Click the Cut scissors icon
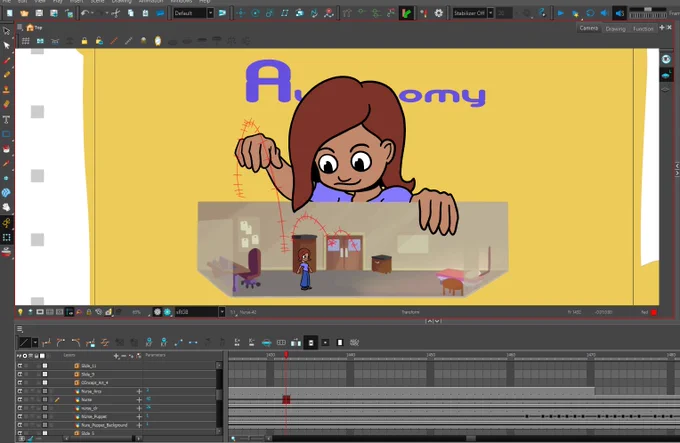 (x=115, y=13)
